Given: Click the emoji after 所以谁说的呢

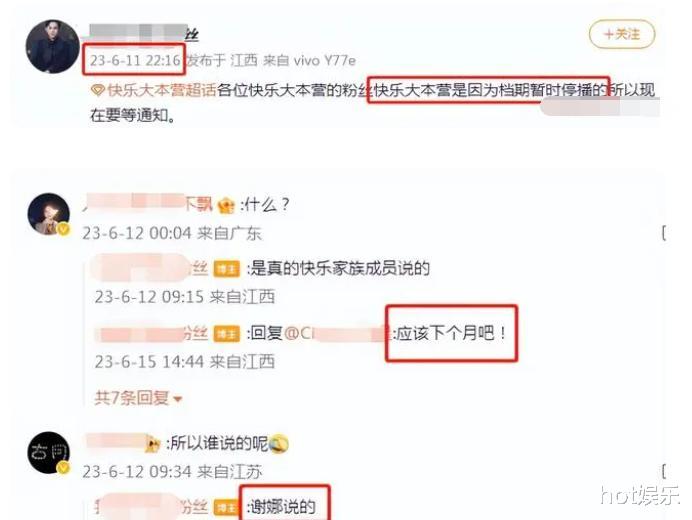Looking at the screenshot, I should 278,444.
